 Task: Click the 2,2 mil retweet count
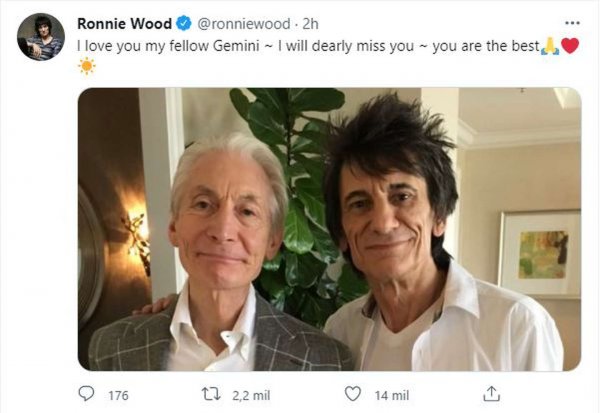click(251, 395)
